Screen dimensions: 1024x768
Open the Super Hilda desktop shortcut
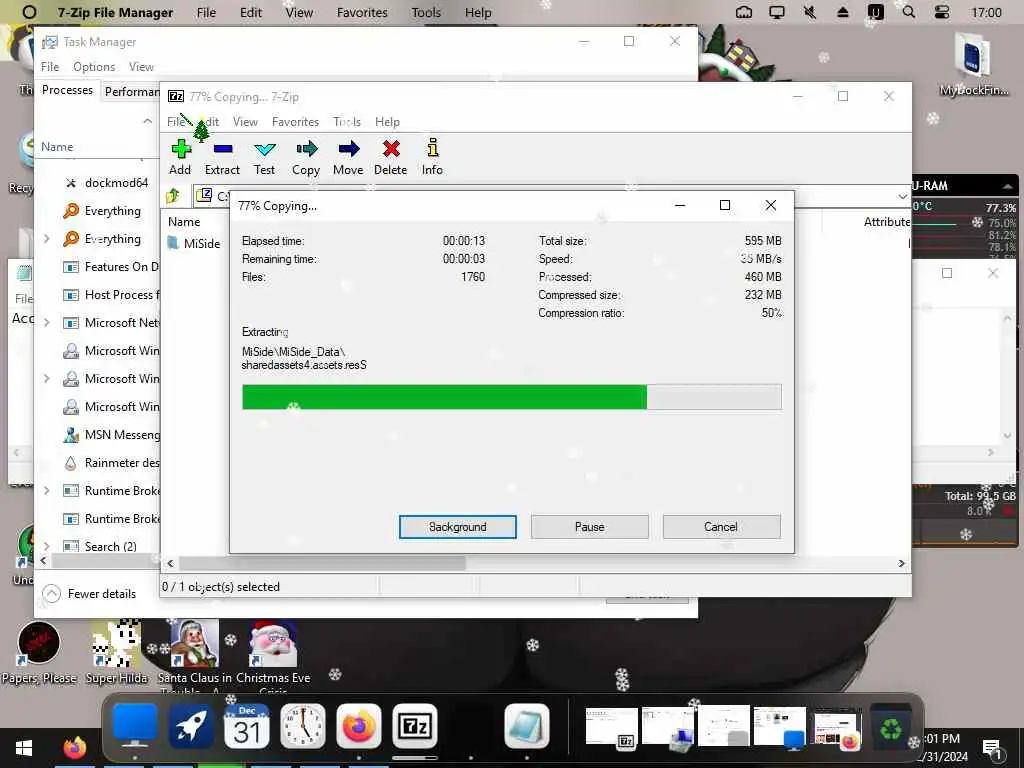tap(116, 652)
